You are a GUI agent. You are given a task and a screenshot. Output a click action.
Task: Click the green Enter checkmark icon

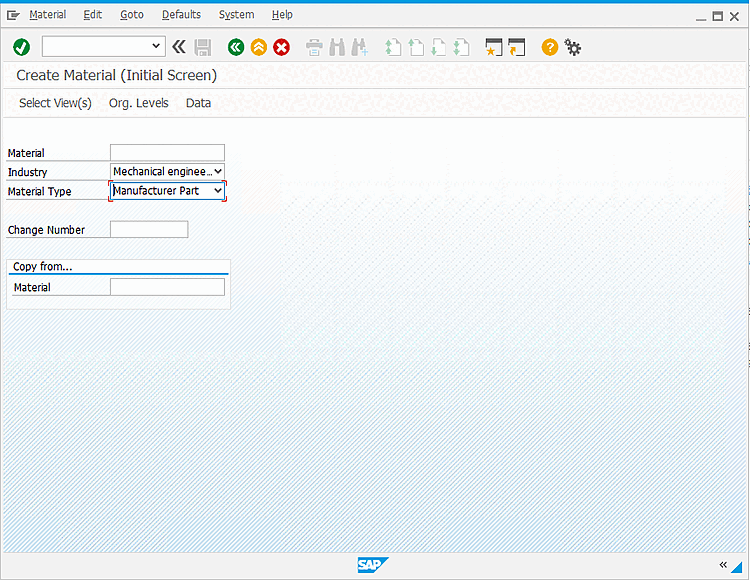[x=22, y=47]
